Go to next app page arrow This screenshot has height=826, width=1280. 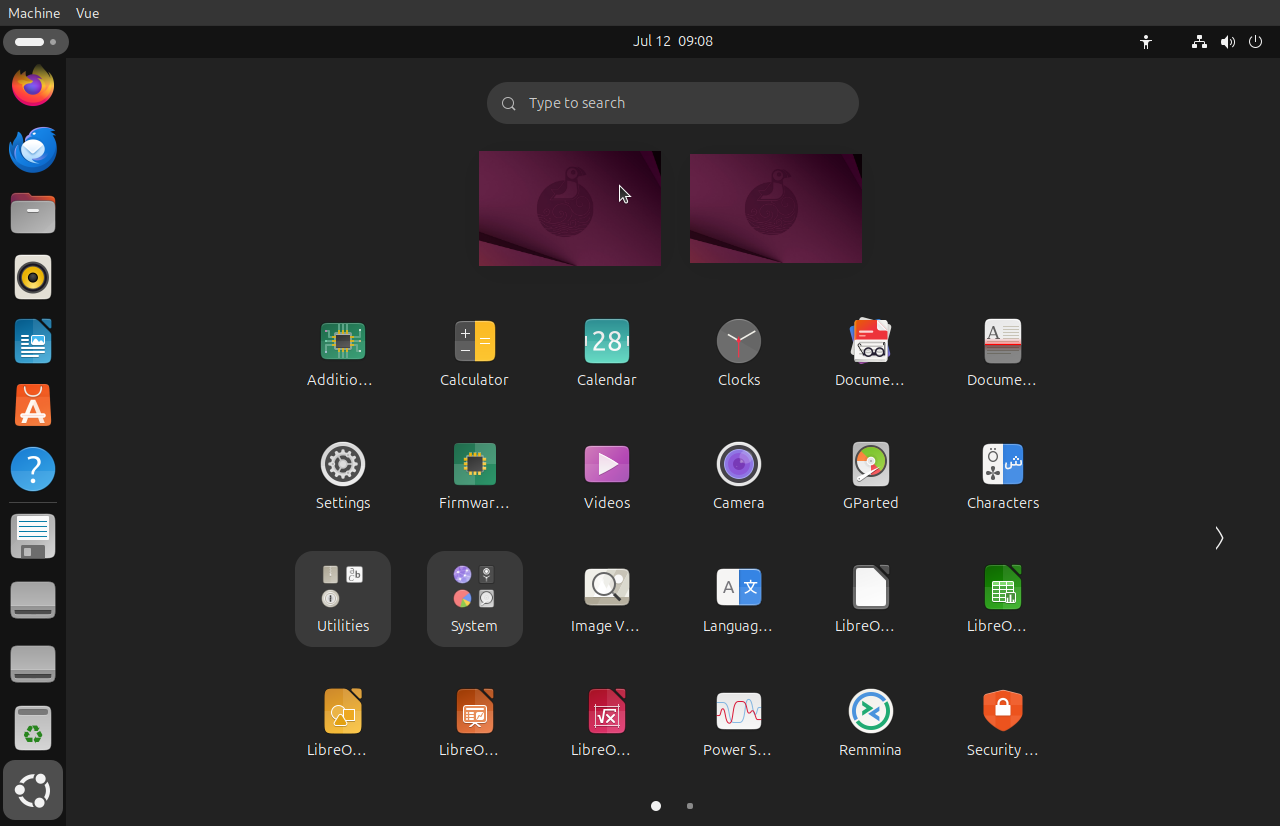pyautogui.click(x=1218, y=538)
